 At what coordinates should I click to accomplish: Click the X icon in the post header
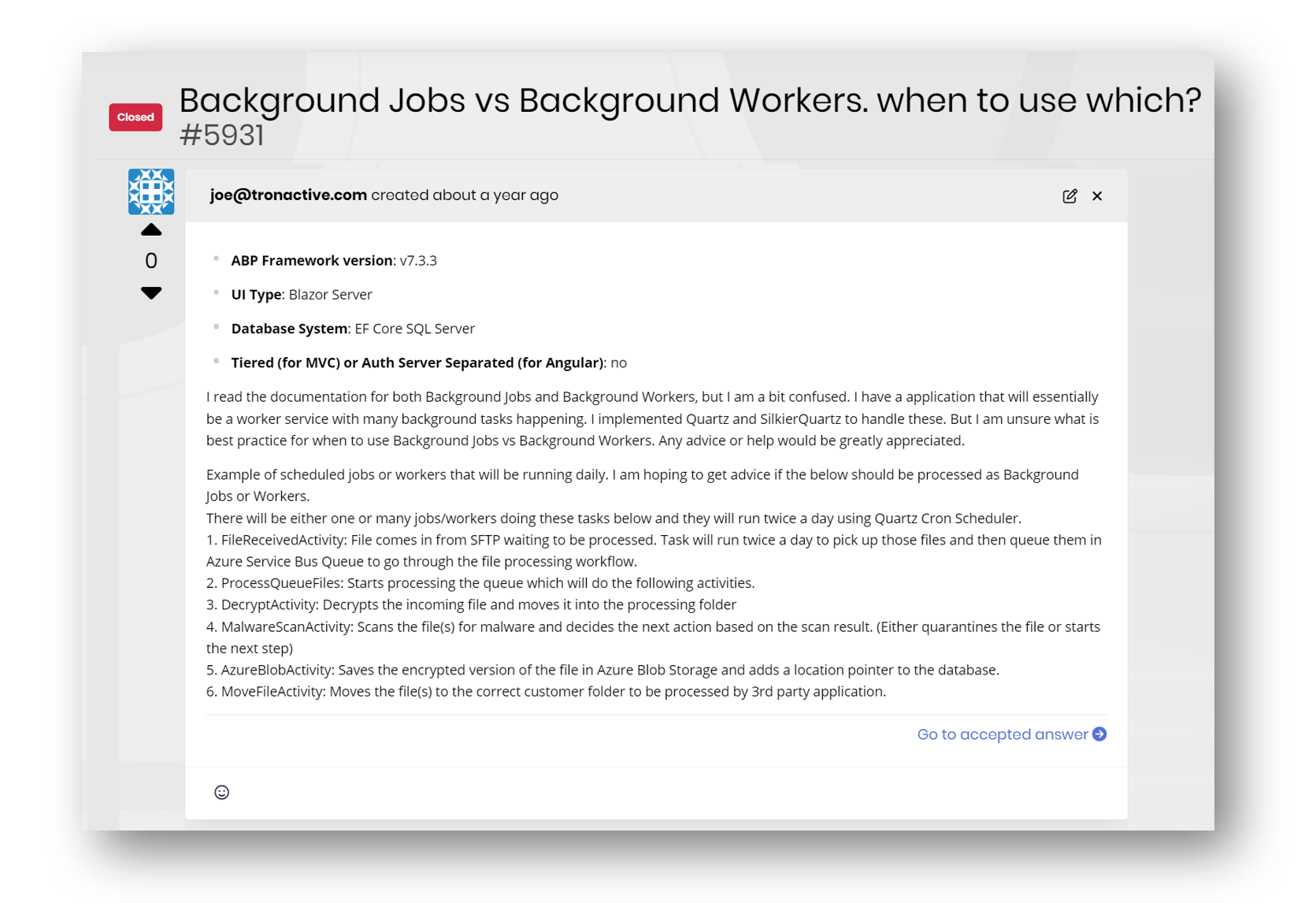pyautogui.click(x=1097, y=196)
